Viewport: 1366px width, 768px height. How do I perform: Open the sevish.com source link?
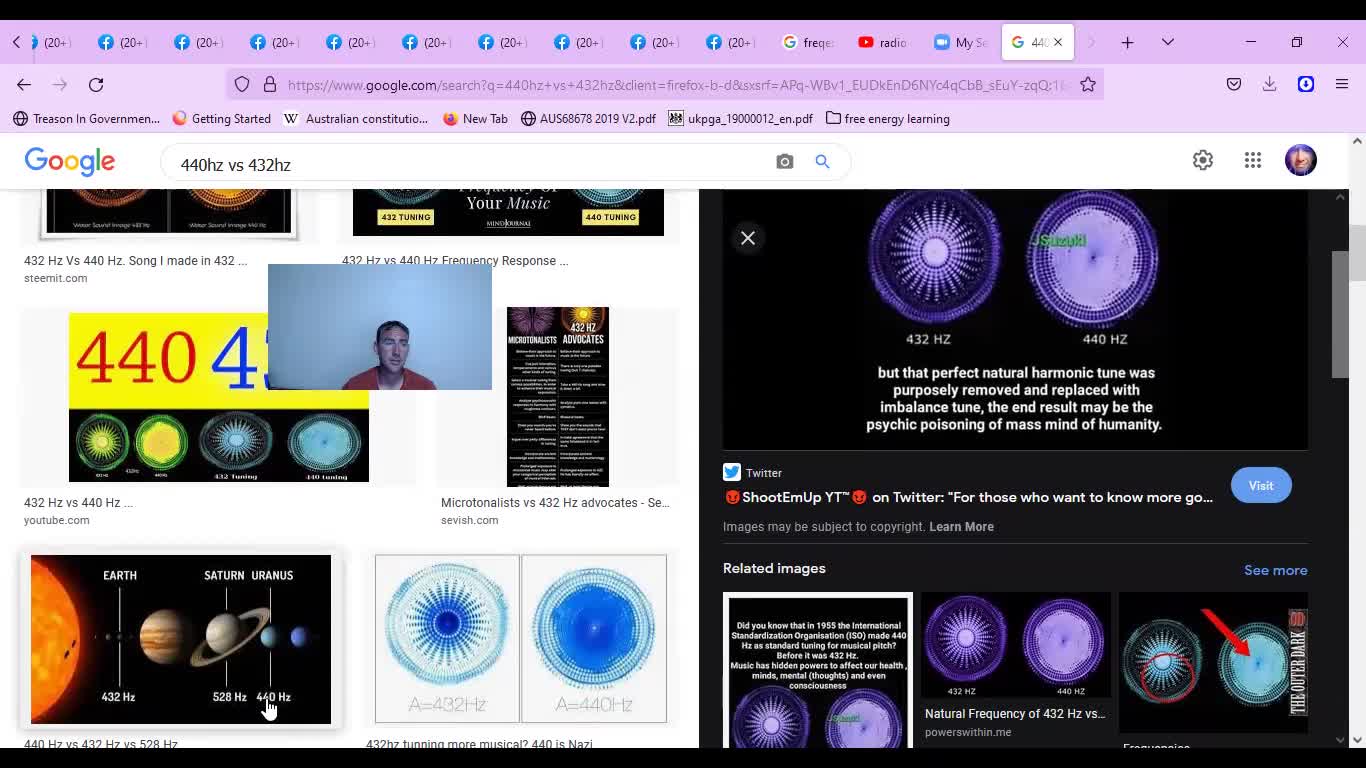(x=469, y=520)
